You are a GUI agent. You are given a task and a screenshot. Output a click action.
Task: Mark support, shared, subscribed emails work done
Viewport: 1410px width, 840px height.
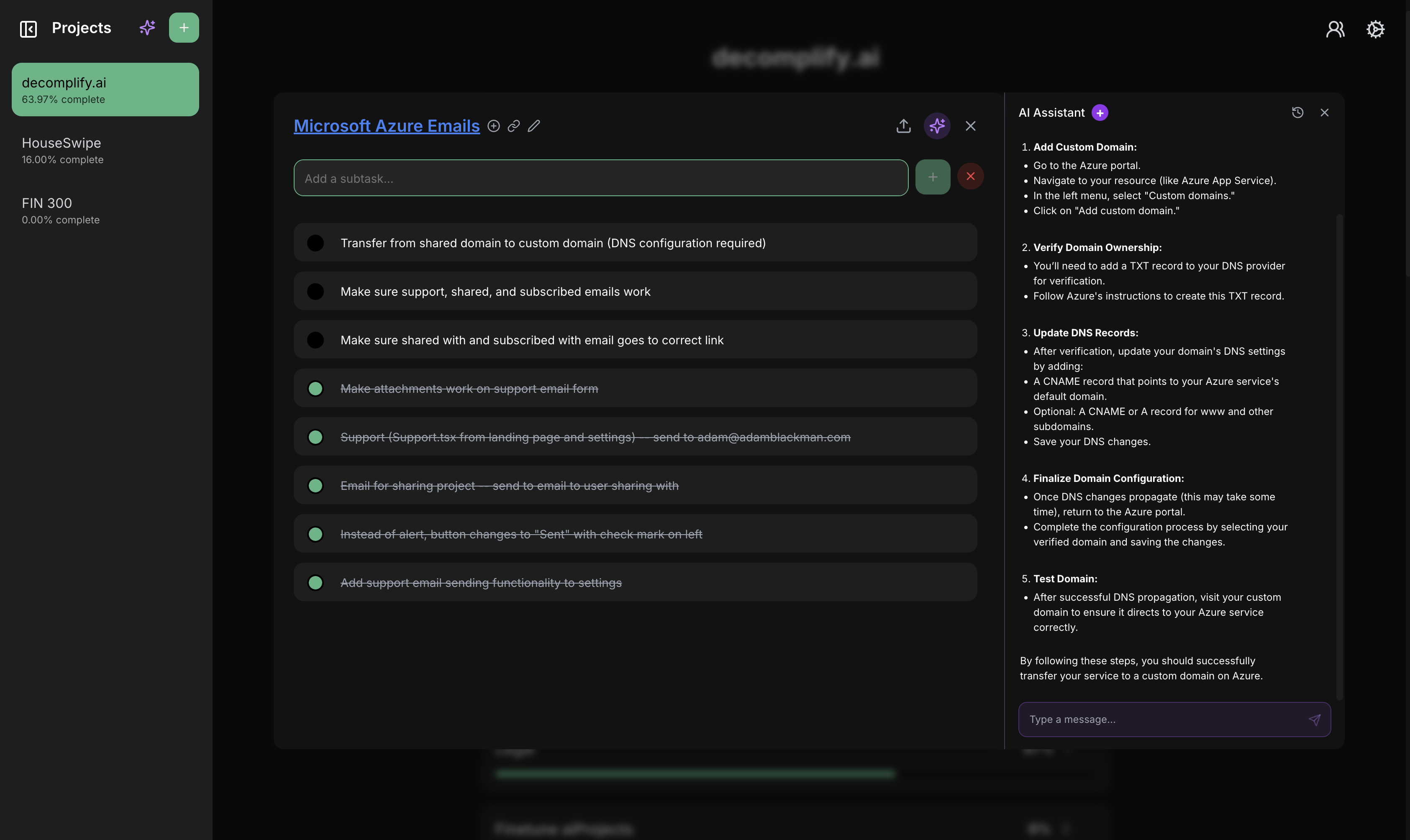pos(315,292)
